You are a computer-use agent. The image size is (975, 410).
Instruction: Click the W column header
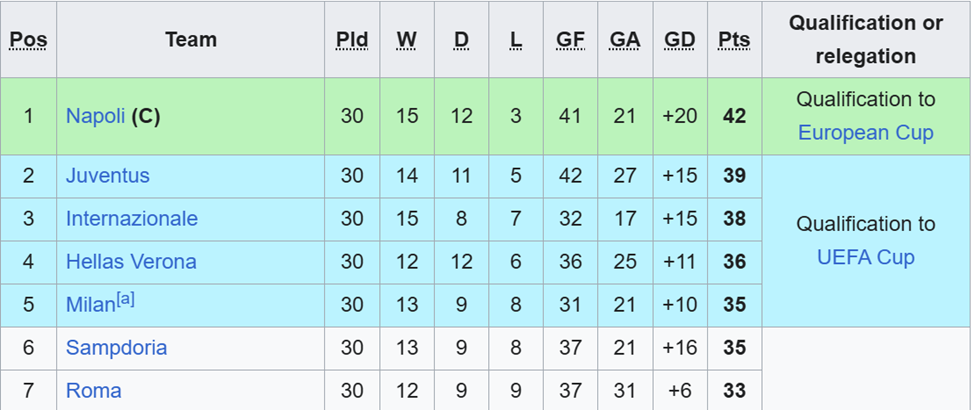point(406,40)
